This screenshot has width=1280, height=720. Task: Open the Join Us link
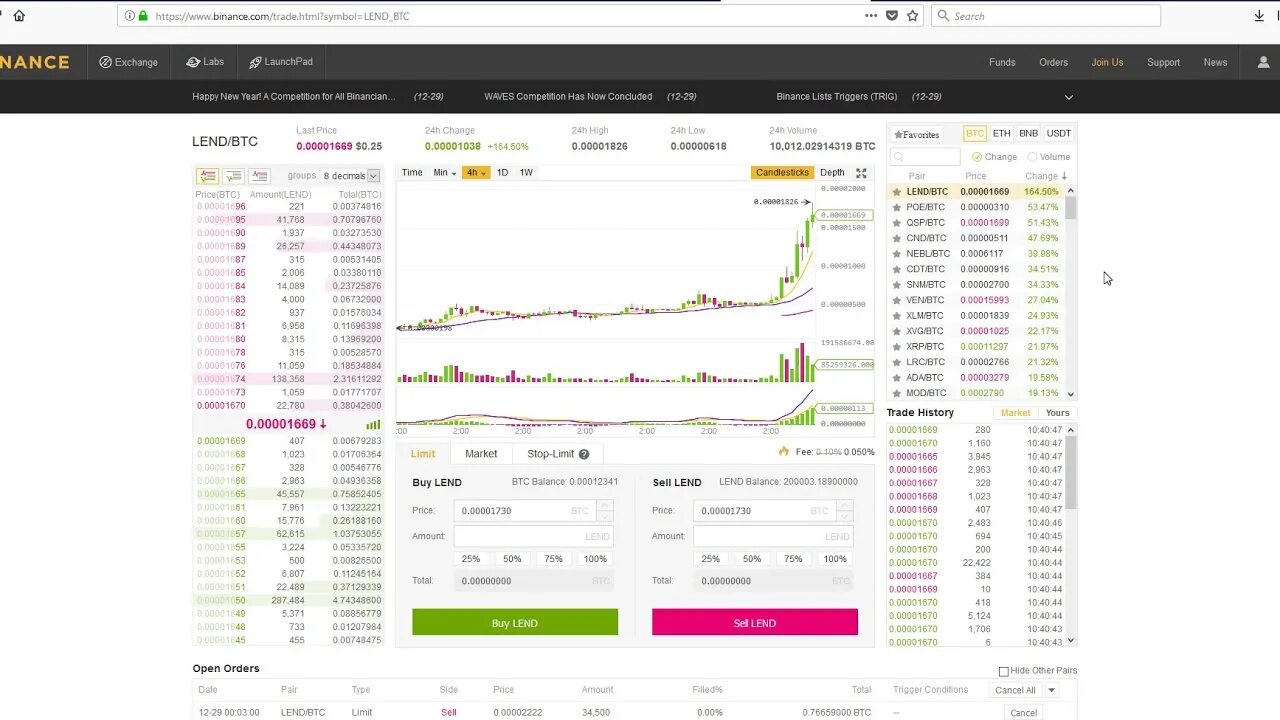(x=1107, y=62)
